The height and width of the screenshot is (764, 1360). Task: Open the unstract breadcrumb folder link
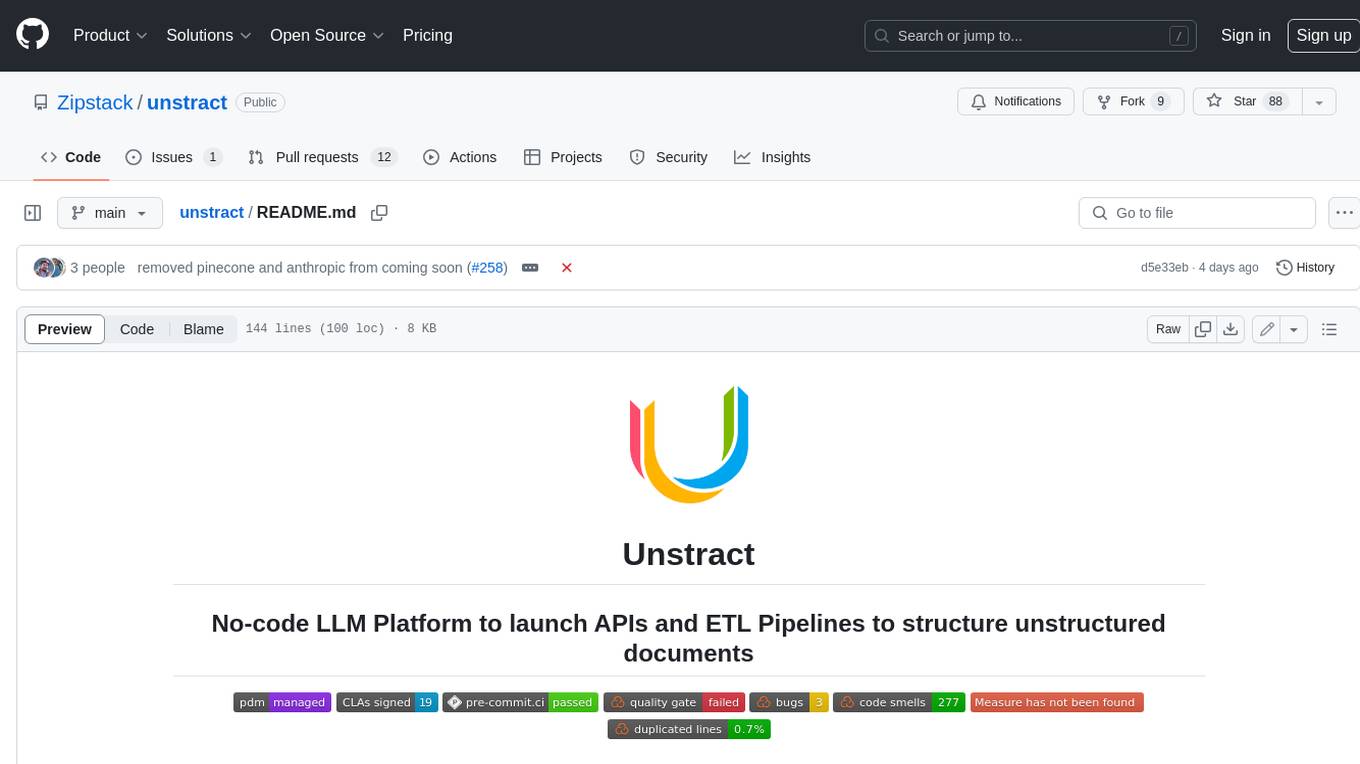212,213
